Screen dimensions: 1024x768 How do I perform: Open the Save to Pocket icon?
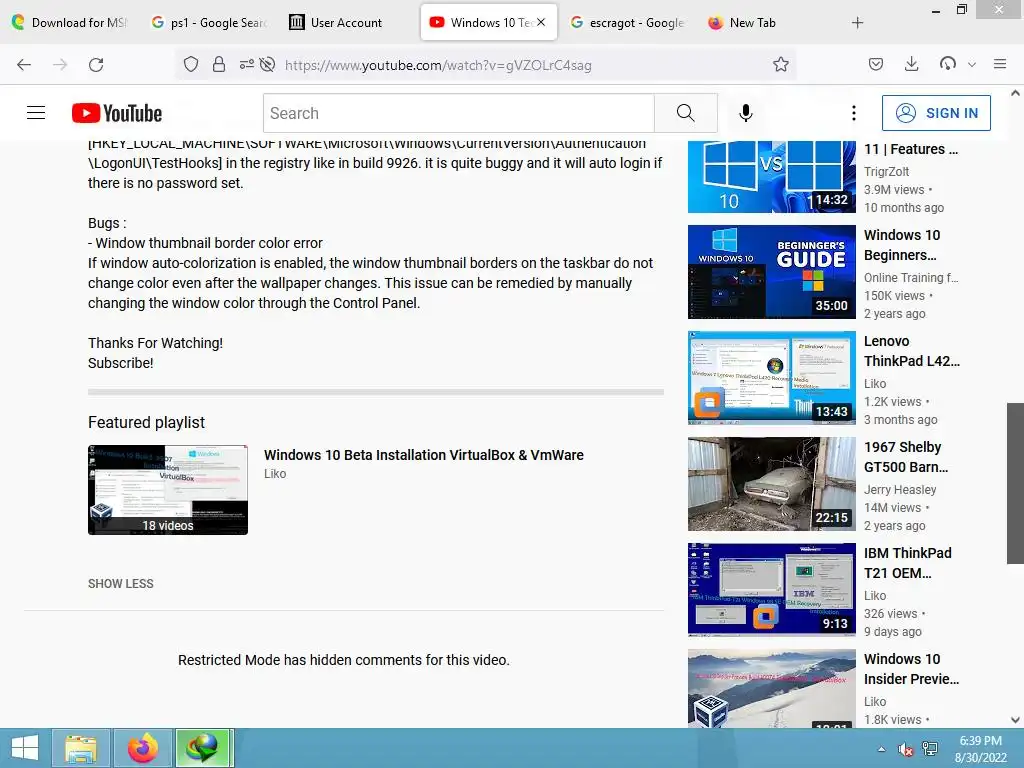(876, 64)
